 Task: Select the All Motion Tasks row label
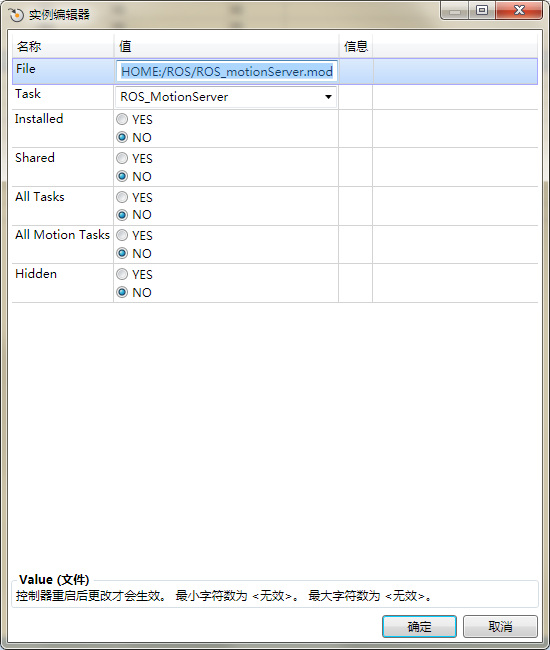click(63, 235)
